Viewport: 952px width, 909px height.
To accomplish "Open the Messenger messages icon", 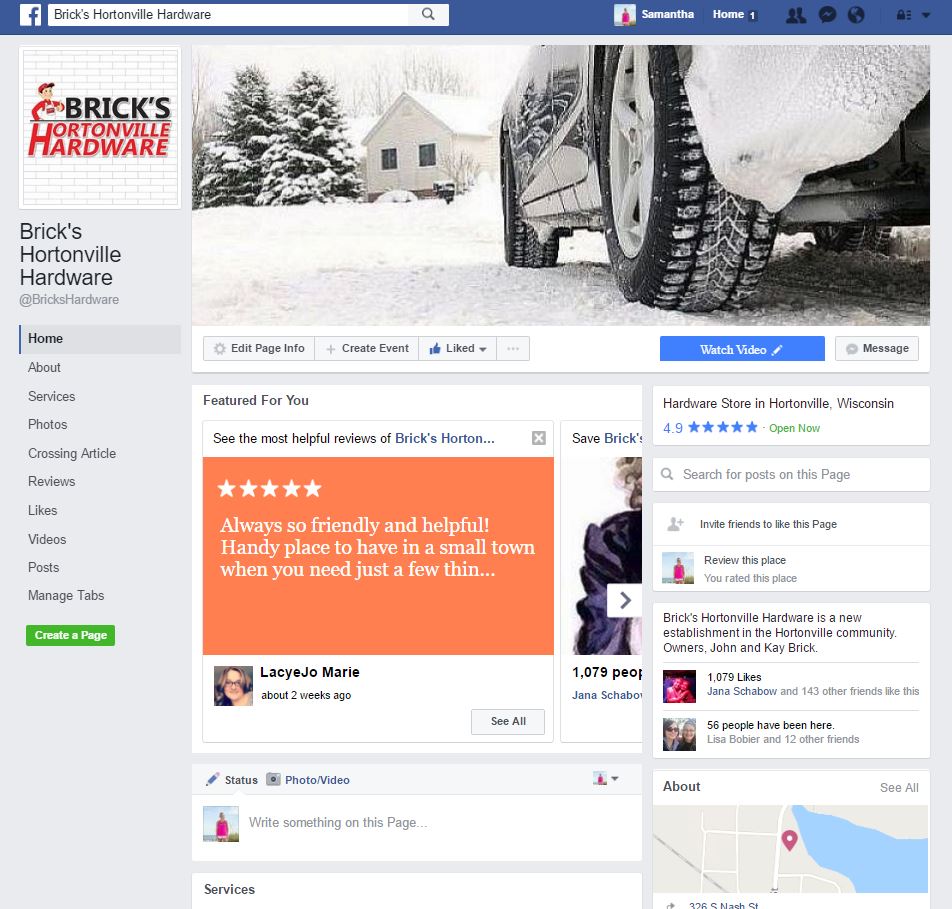I will click(x=827, y=15).
